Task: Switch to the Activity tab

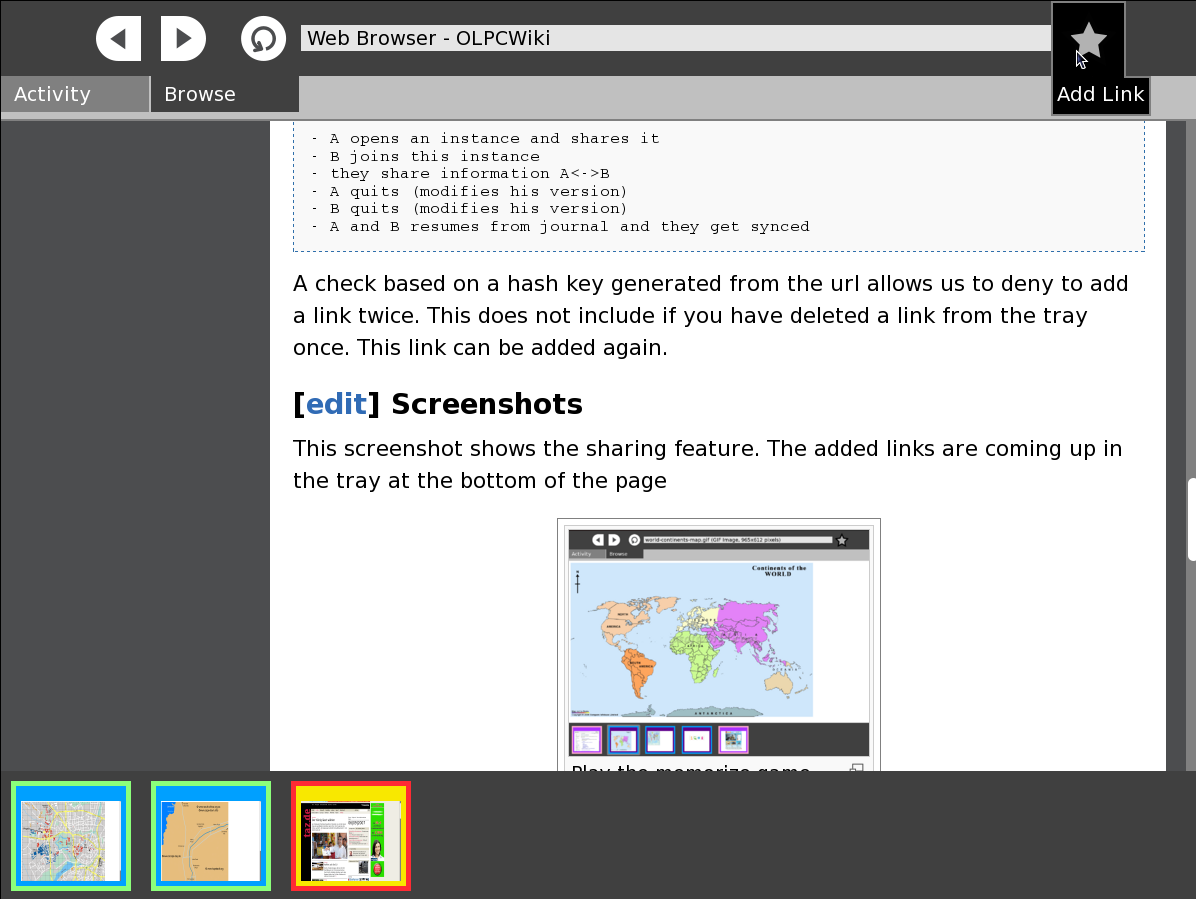Action: [x=75, y=94]
